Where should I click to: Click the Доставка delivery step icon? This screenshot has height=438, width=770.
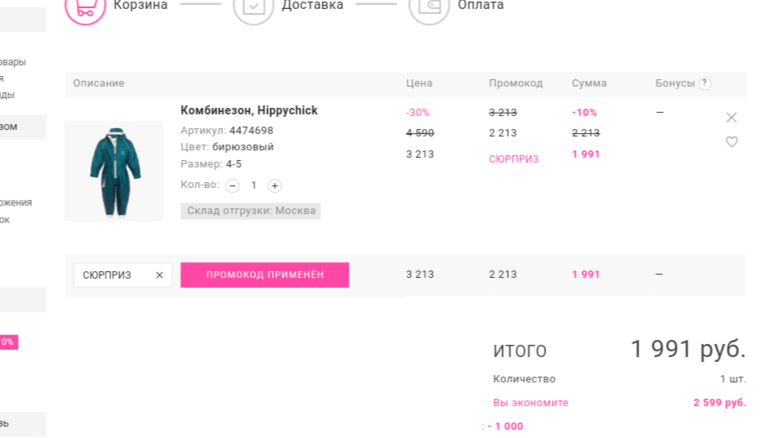(x=253, y=7)
